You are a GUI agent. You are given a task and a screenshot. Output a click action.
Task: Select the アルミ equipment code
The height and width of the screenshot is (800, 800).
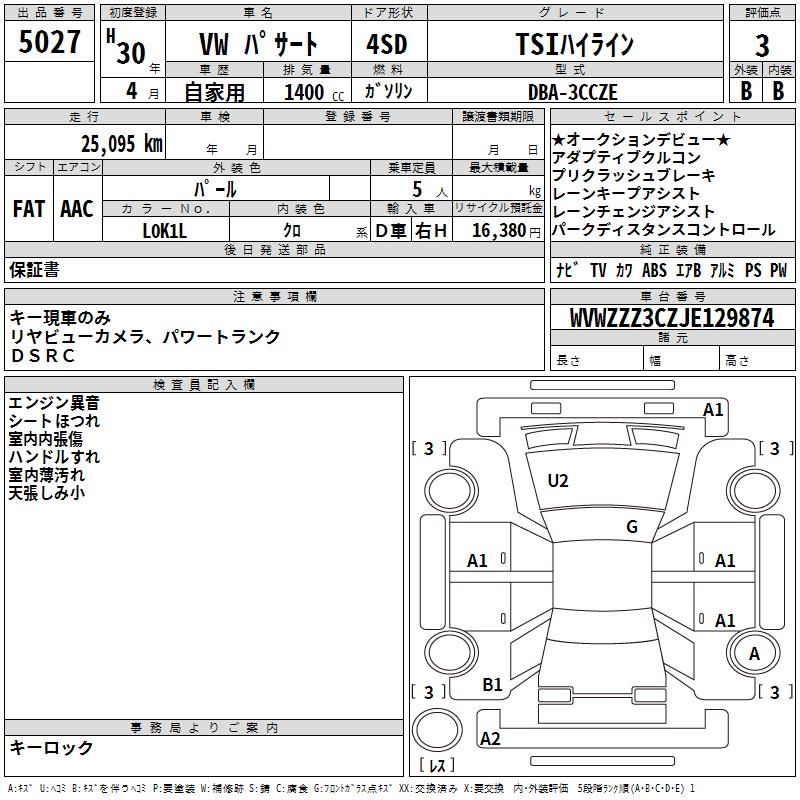tap(722, 270)
